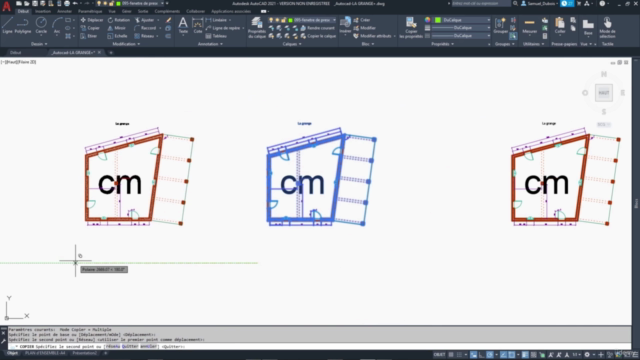This screenshot has height=360, width=640.
Task: Click Modifier in the Bloc panel
Action: pos(364,28)
